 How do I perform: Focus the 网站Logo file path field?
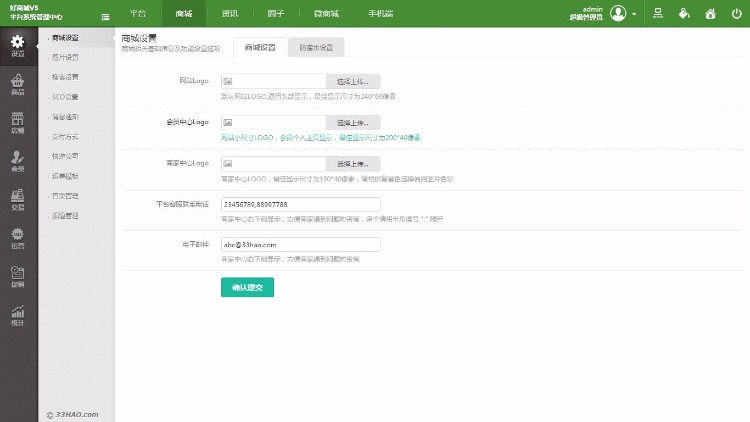(274, 81)
